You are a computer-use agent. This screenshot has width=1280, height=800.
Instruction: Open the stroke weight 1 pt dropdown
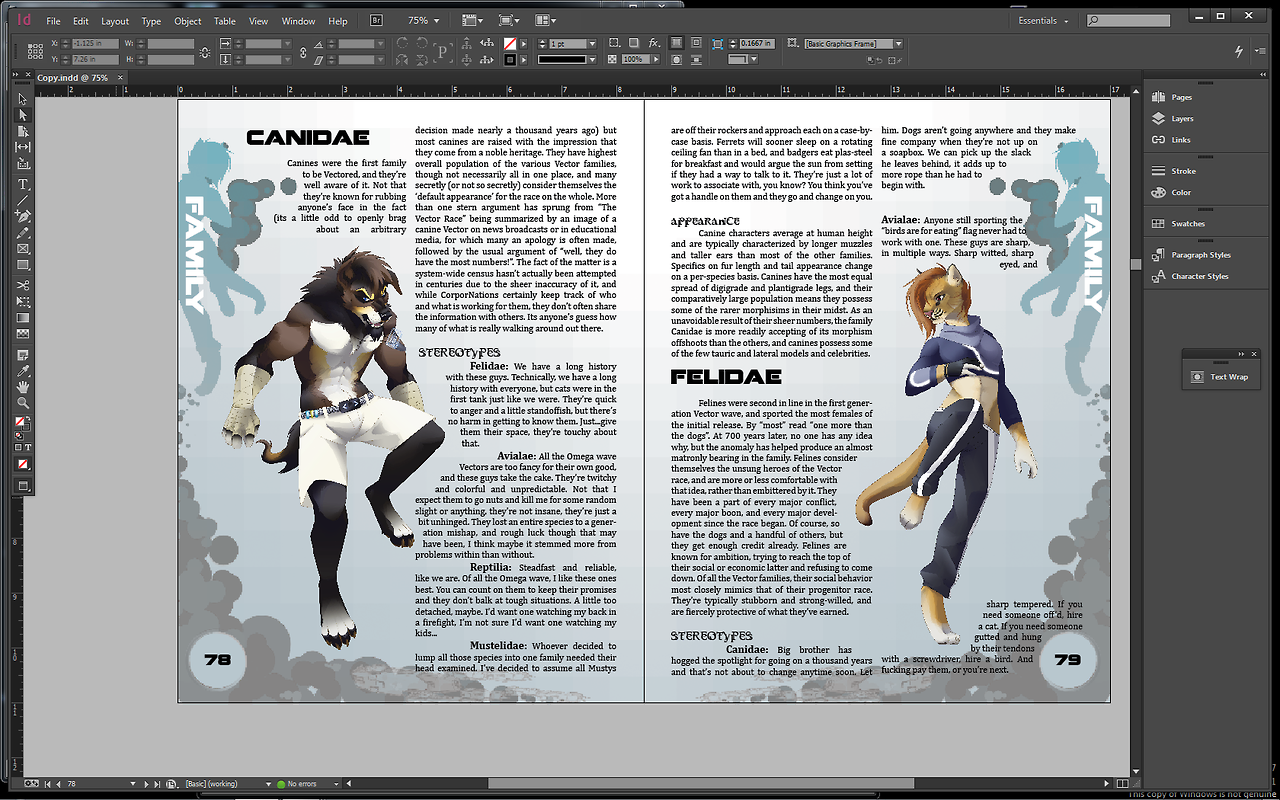(x=592, y=44)
